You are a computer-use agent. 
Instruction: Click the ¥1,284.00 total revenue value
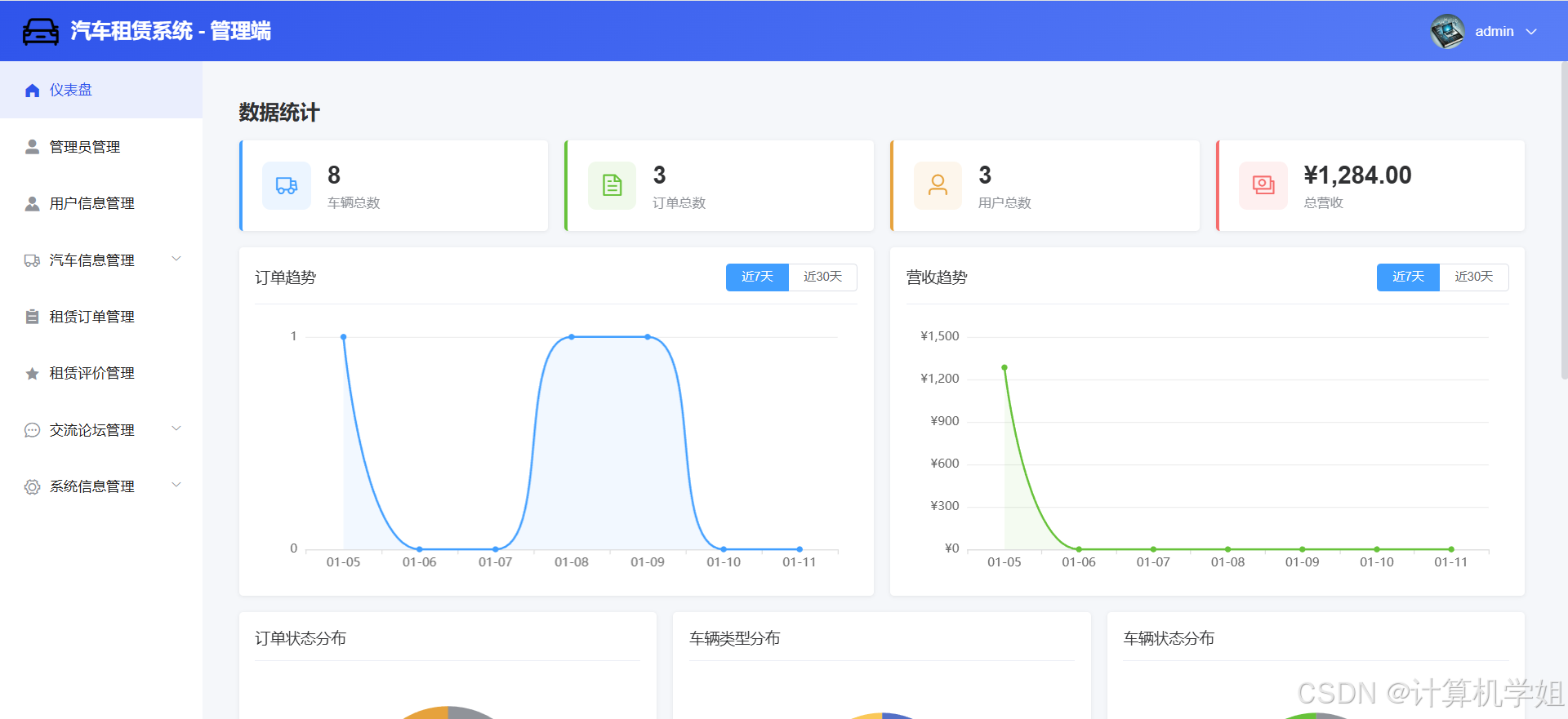[1357, 175]
